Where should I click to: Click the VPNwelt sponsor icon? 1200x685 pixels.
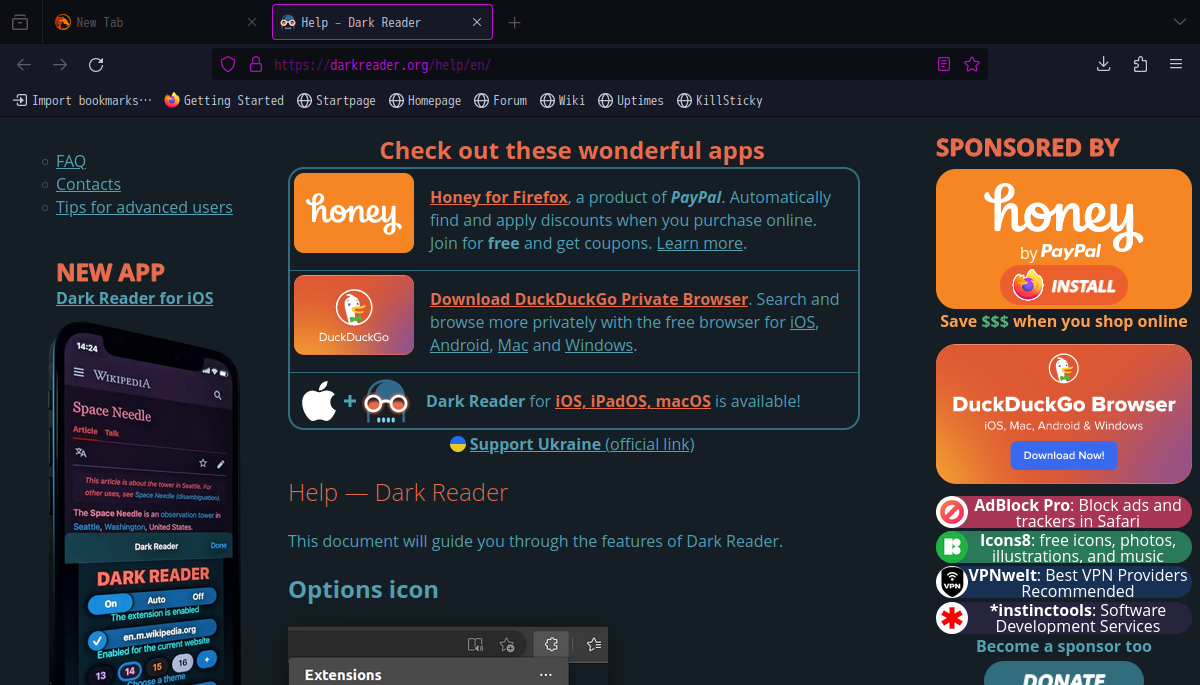click(x=952, y=582)
